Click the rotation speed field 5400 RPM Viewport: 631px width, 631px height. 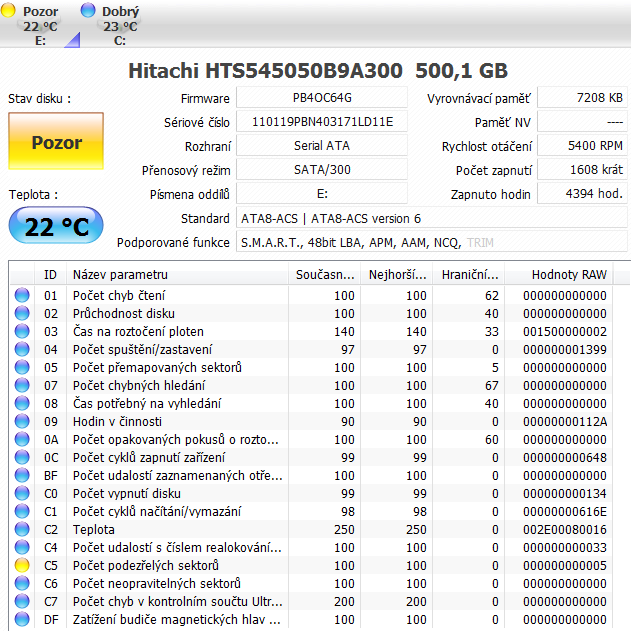tap(583, 146)
